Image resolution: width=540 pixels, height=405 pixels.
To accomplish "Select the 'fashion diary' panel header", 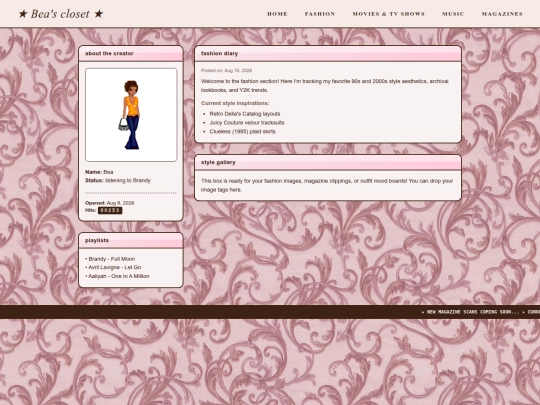I will click(x=328, y=54).
